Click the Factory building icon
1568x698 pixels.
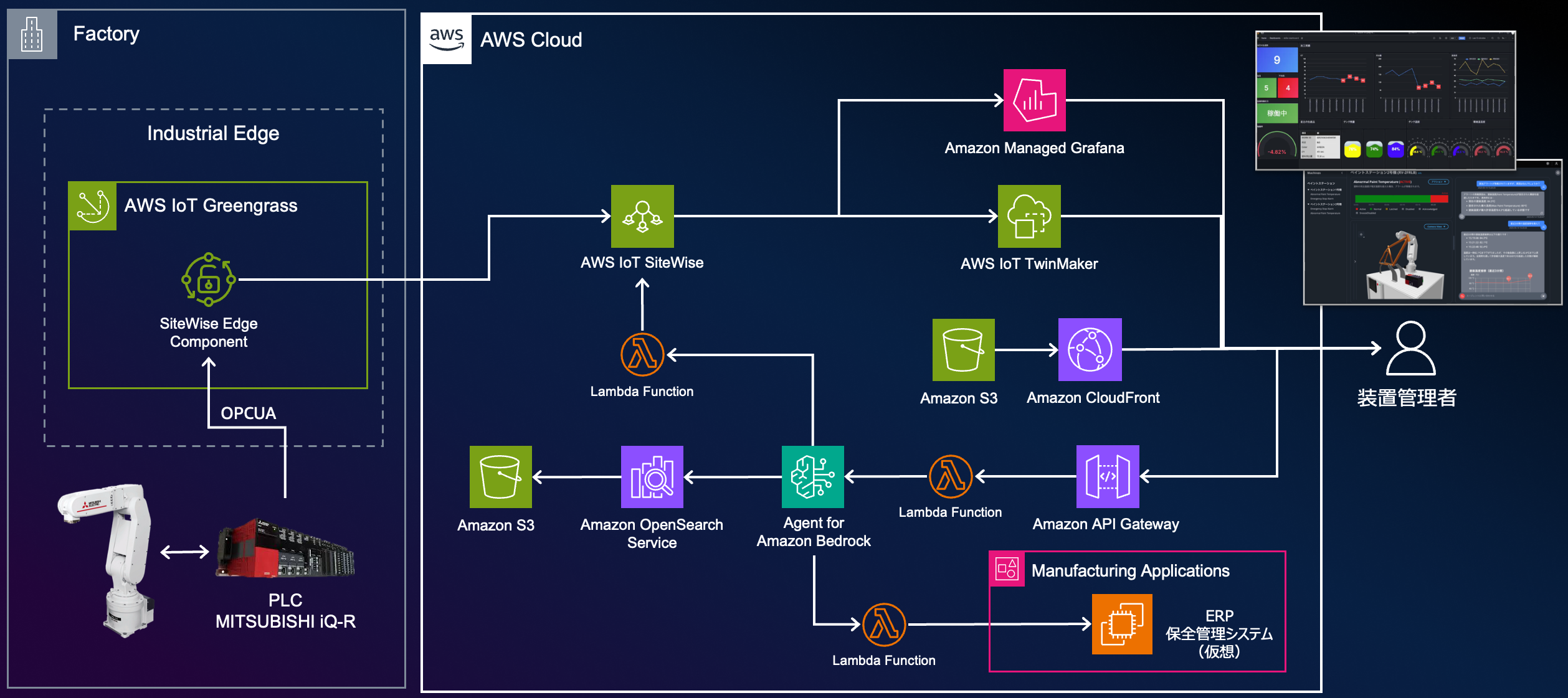32,34
